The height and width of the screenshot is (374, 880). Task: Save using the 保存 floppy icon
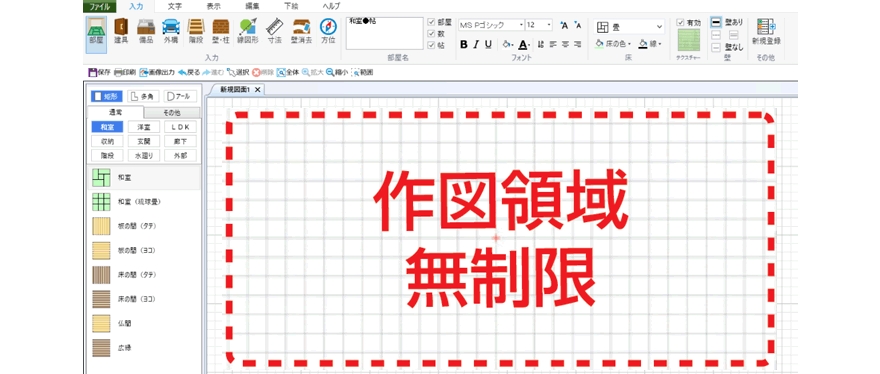[x=100, y=72]
